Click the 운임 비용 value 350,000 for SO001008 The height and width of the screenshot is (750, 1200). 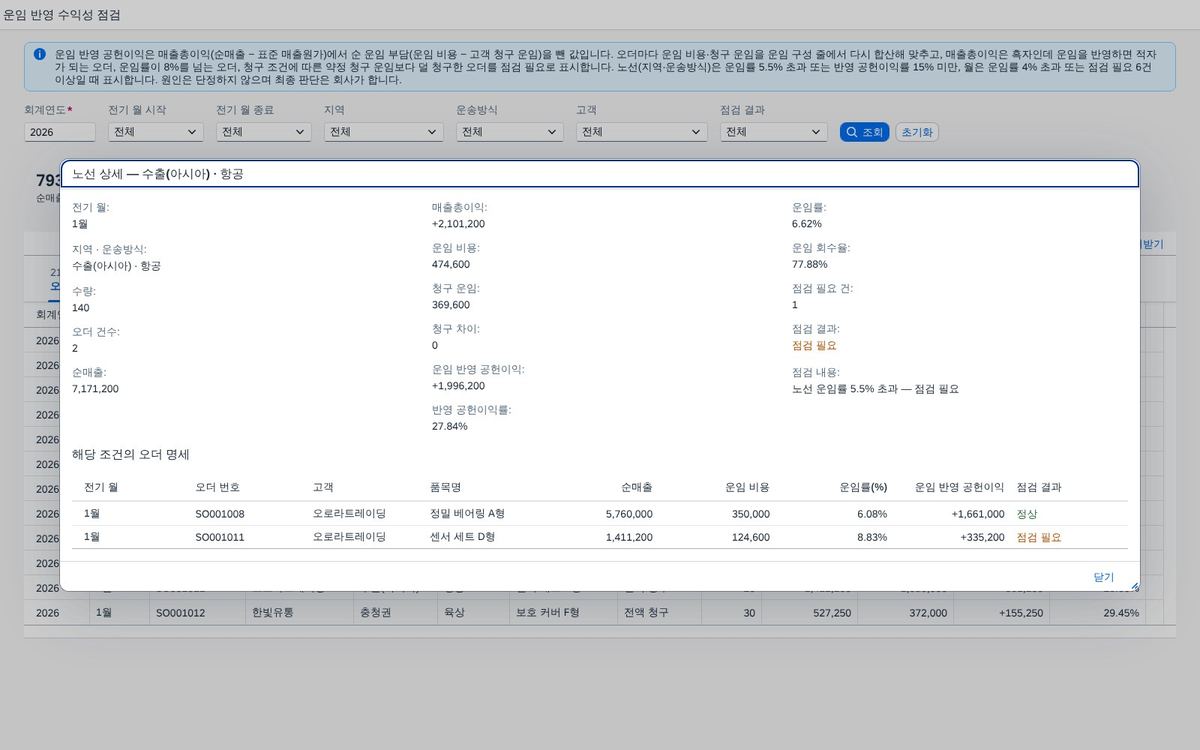(750, 514)
